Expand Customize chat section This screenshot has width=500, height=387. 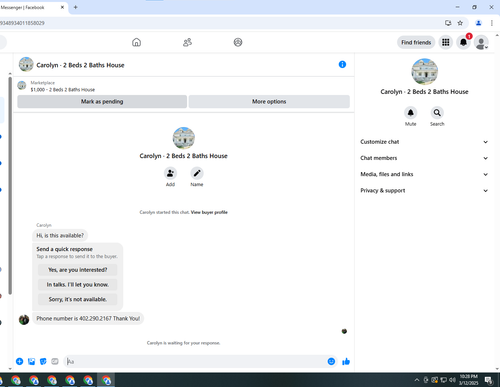tap(424, 142)
